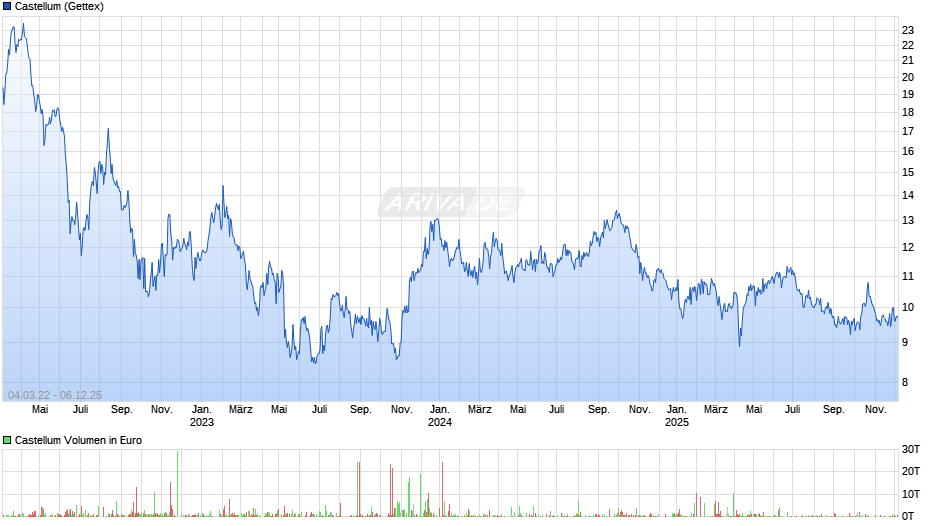Select the 'Castellum Volumen in Euro' label
The height and width of the screenshot is (526, 940).
click(x=79, y=440)
